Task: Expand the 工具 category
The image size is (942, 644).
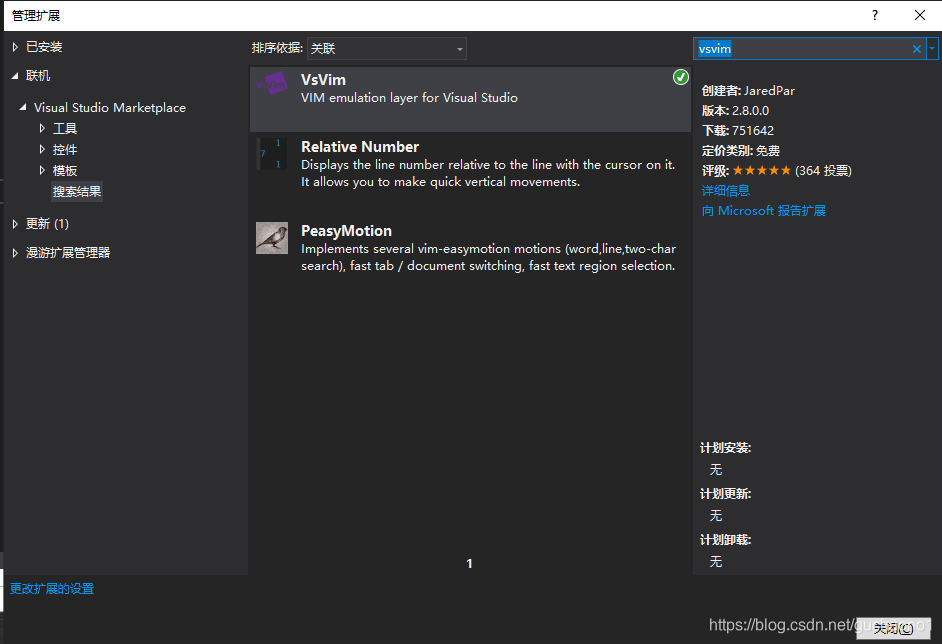Action: coord(42,128)
